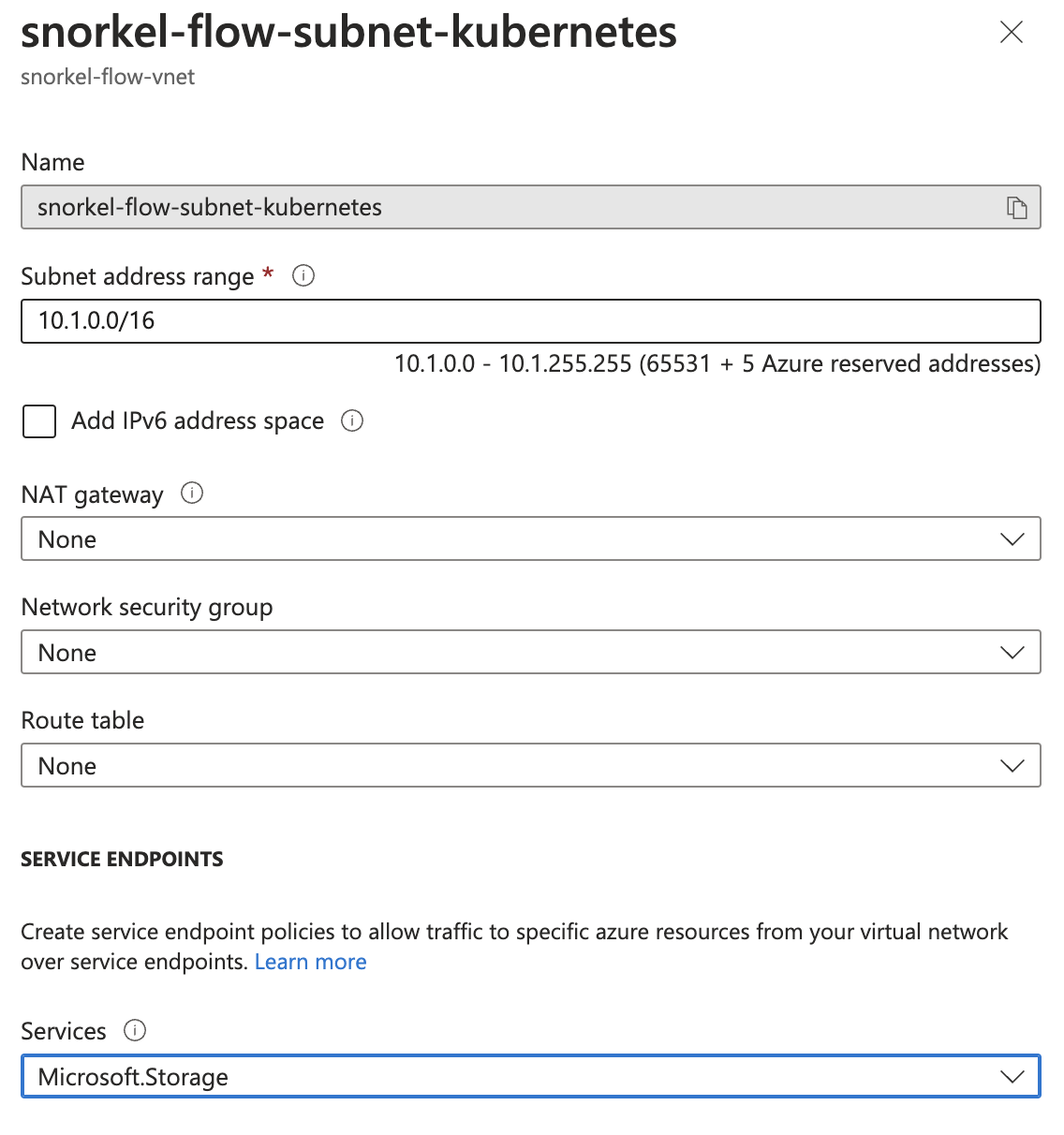Click the Network security group chevron

pyautogui.click(x=1012, y=653)
